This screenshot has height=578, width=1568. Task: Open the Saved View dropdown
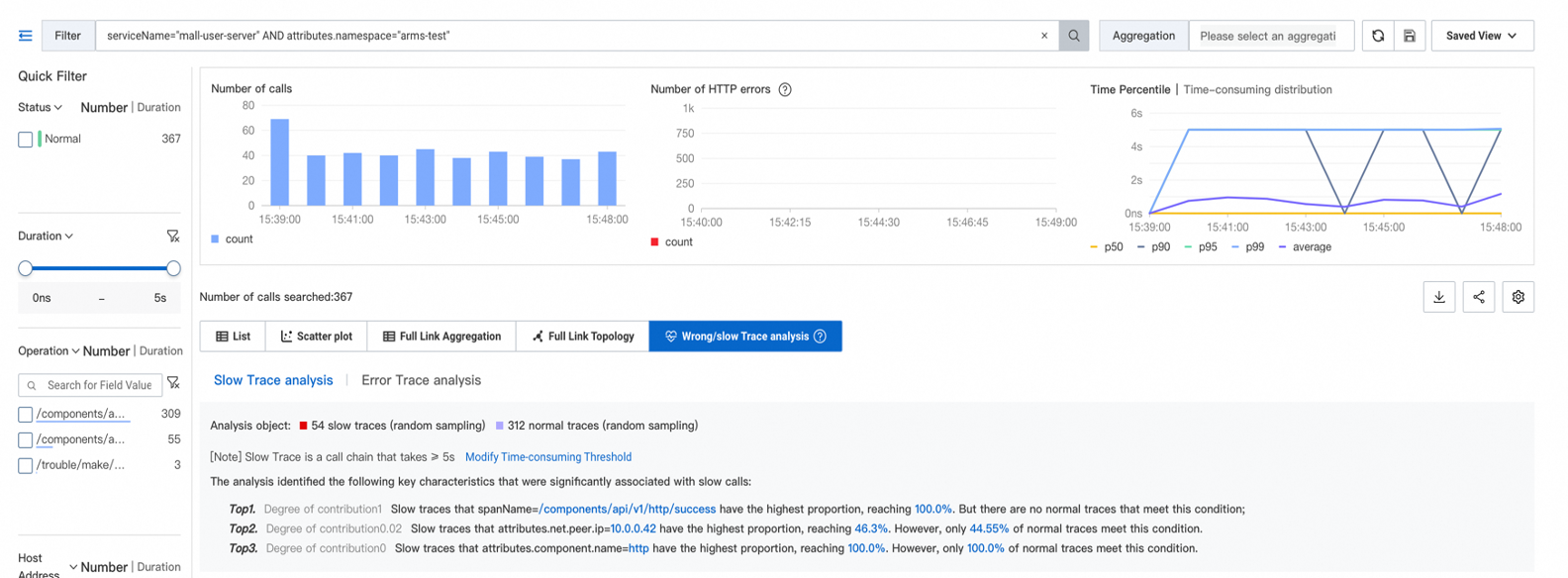(x=1482, y=36)
